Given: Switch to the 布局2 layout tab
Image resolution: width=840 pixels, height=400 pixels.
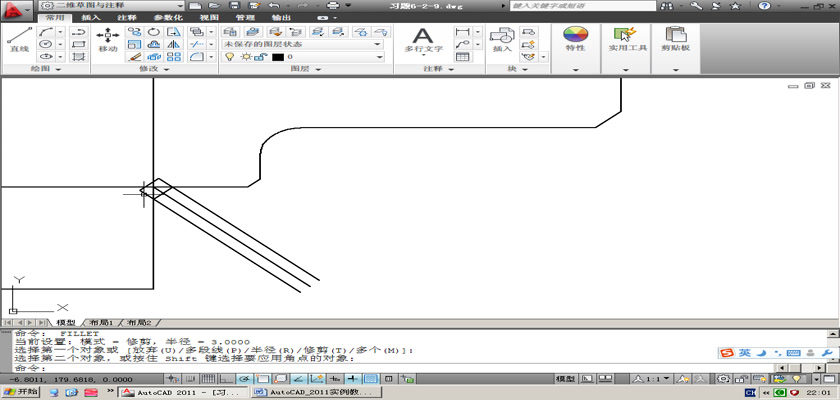Looking at the screenshot, I should coord(139,322).
